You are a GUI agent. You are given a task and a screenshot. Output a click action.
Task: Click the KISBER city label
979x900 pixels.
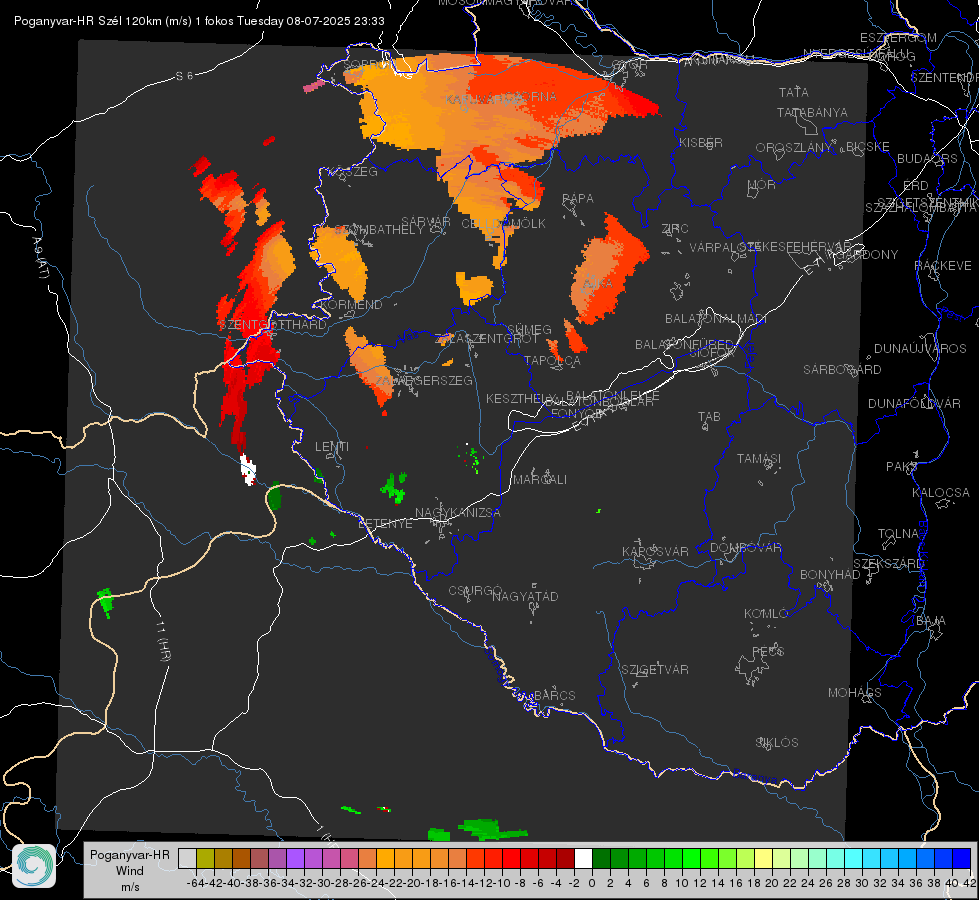(701, 143)
